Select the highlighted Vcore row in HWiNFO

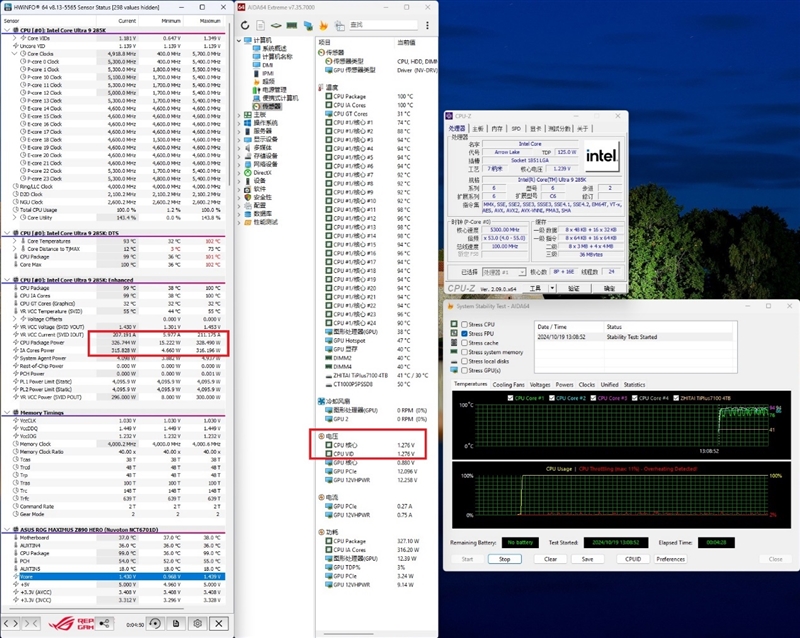coord(113,577)
